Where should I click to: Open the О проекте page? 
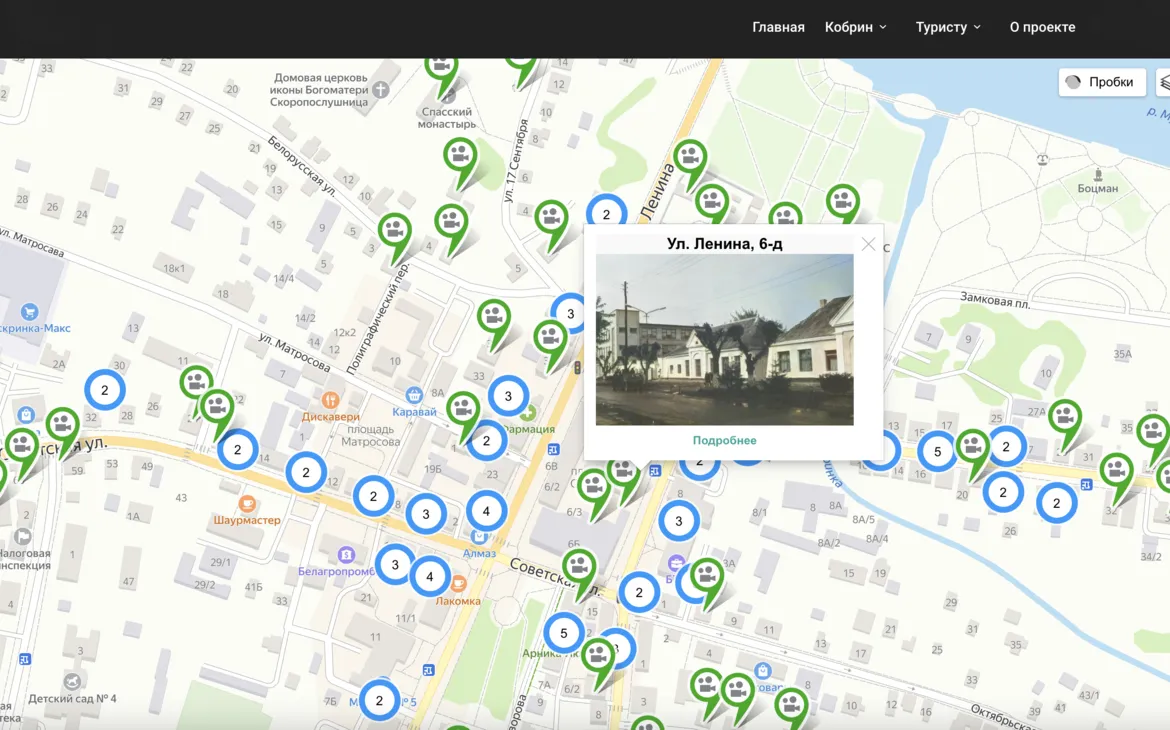tap(1042, 27)
